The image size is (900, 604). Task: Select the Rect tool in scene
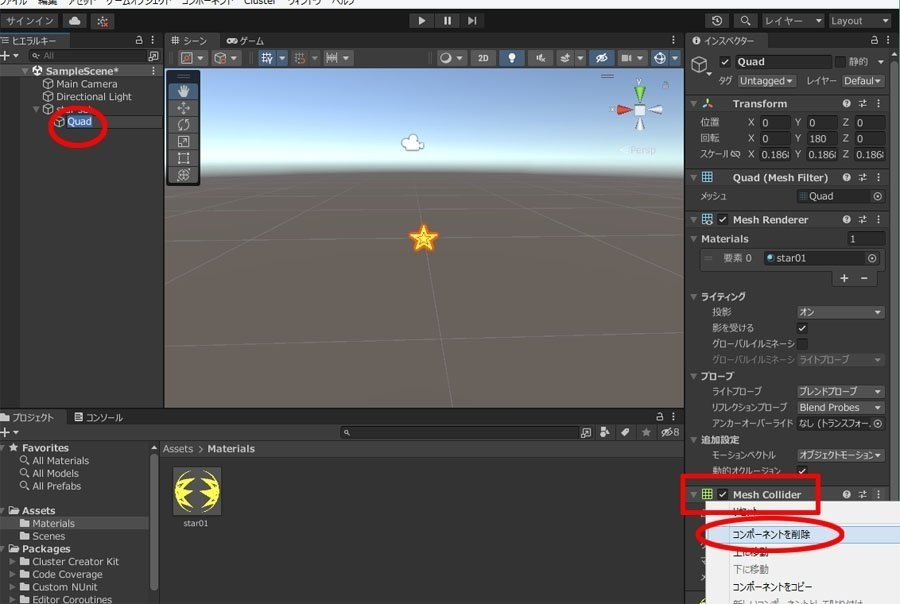184,158
